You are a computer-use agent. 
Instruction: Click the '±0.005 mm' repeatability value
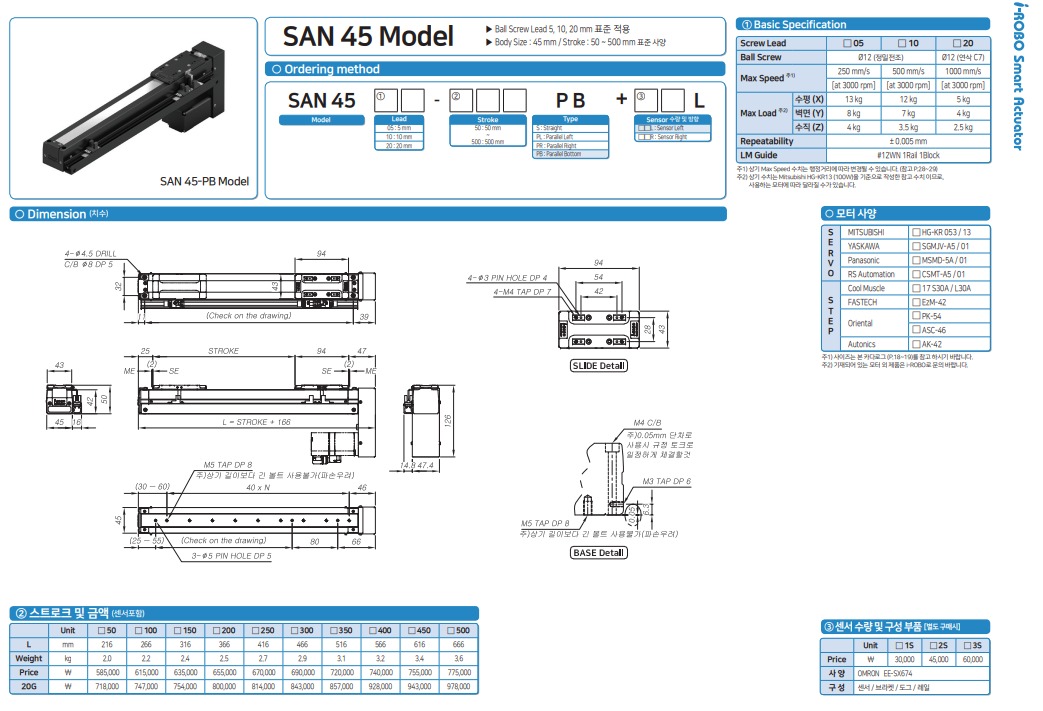[x=908, y=142]
